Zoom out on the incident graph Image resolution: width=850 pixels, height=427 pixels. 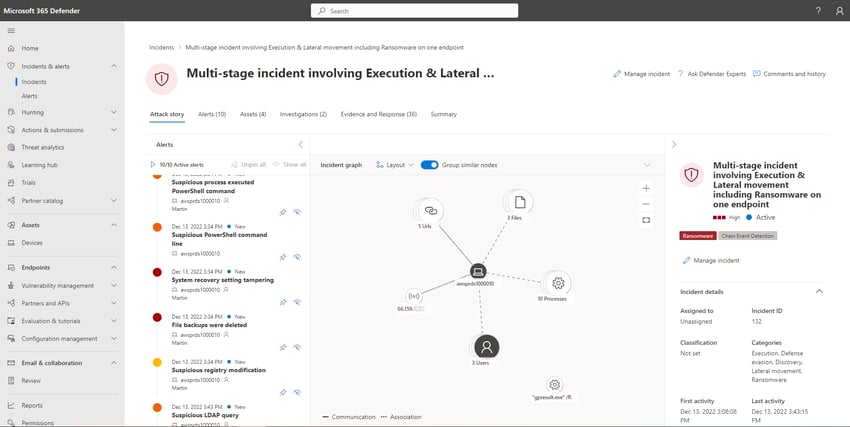point(646,204)
